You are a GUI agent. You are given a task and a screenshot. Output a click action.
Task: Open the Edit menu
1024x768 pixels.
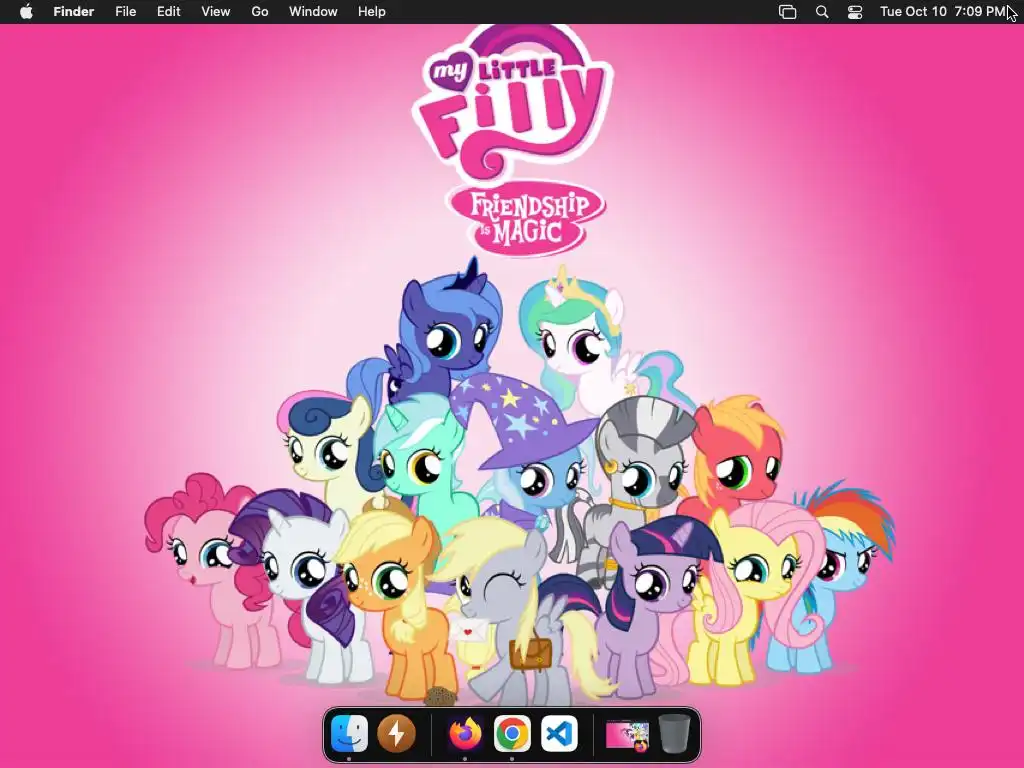tap(168, 12)
